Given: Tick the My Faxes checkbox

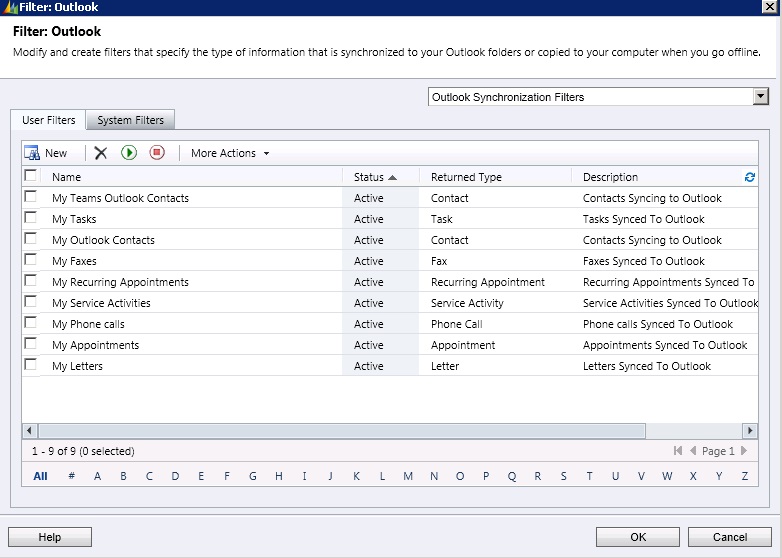Looking at the screenshot, I should pyautogui.click(x=31, y=261).
